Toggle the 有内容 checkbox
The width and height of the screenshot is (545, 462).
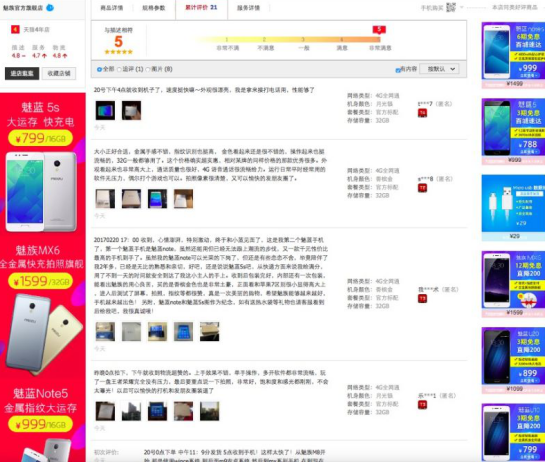[x=398, y=70]
